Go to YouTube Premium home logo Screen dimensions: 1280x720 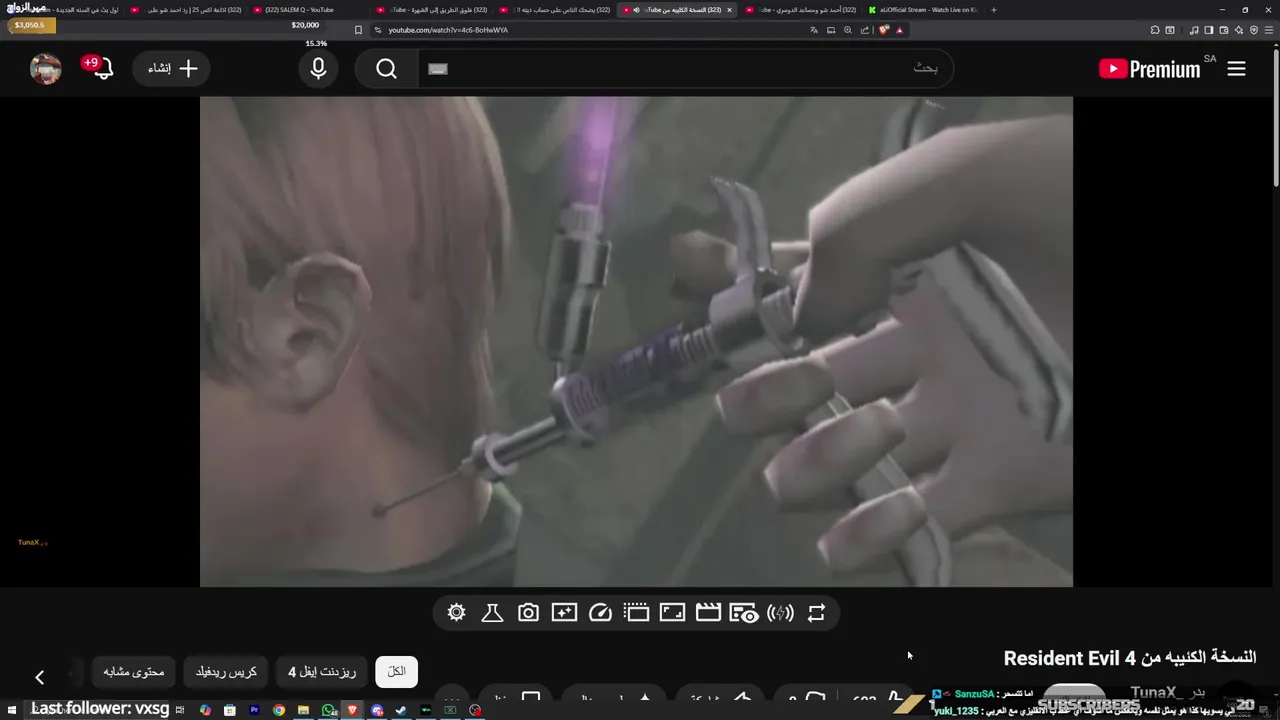[1150, 69]
